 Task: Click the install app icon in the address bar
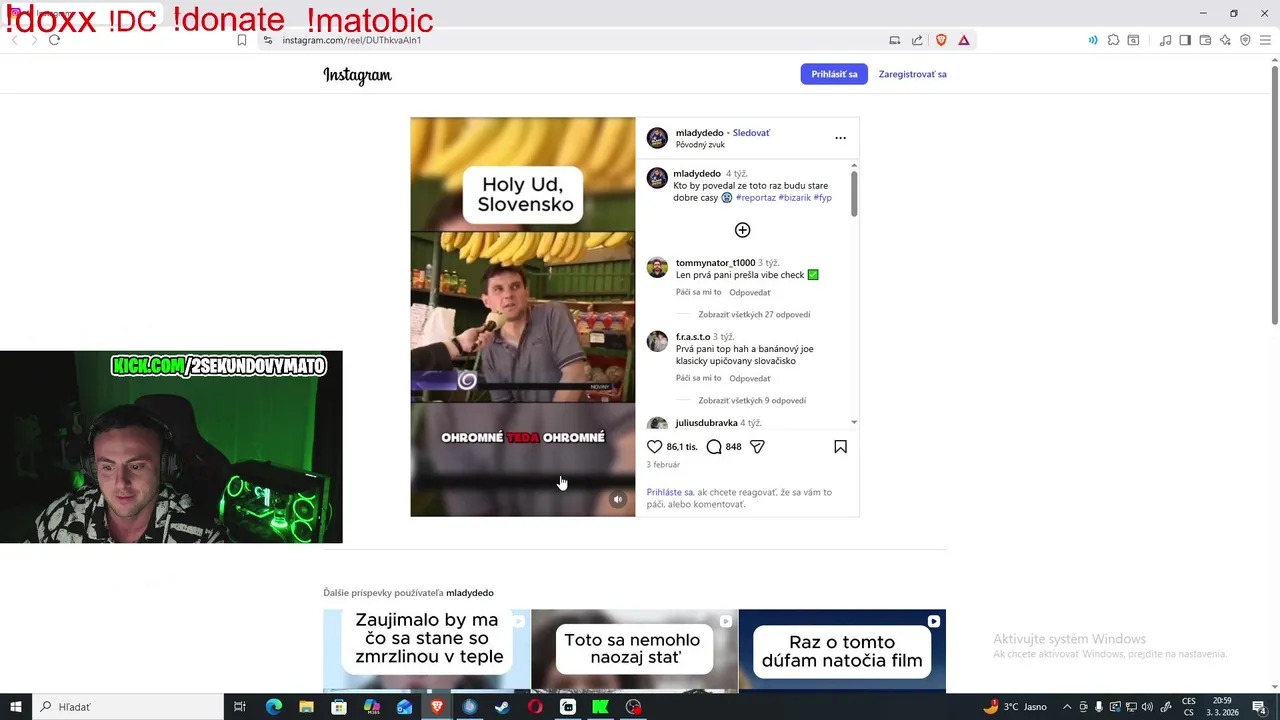[895, 40]
